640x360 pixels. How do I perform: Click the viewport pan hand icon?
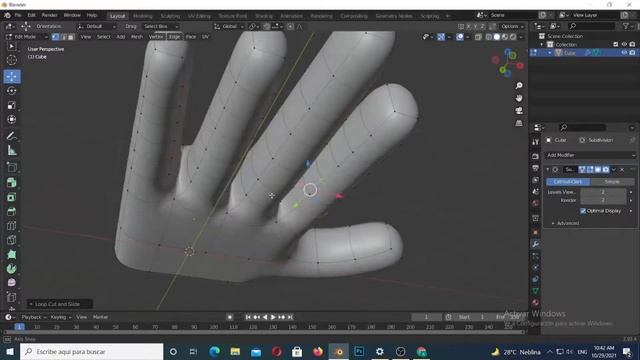[x=519, y=98]
